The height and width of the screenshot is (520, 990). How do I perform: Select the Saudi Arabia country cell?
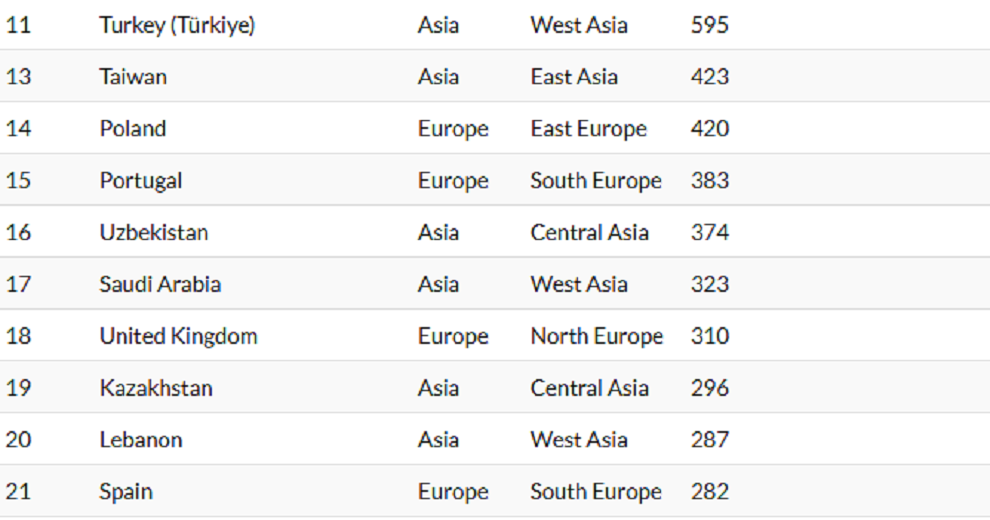pyautogui.click(x=160, y=285)
